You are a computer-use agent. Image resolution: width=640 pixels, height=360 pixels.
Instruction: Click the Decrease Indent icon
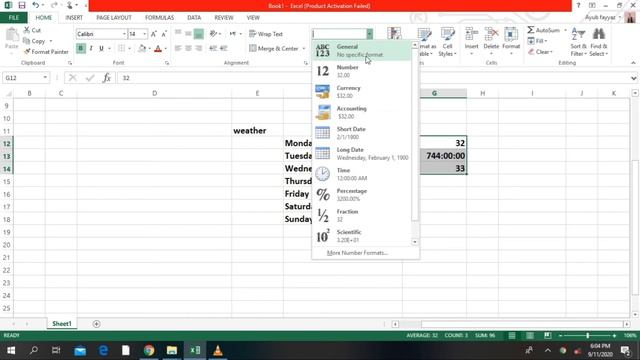(x=213, y=48)
